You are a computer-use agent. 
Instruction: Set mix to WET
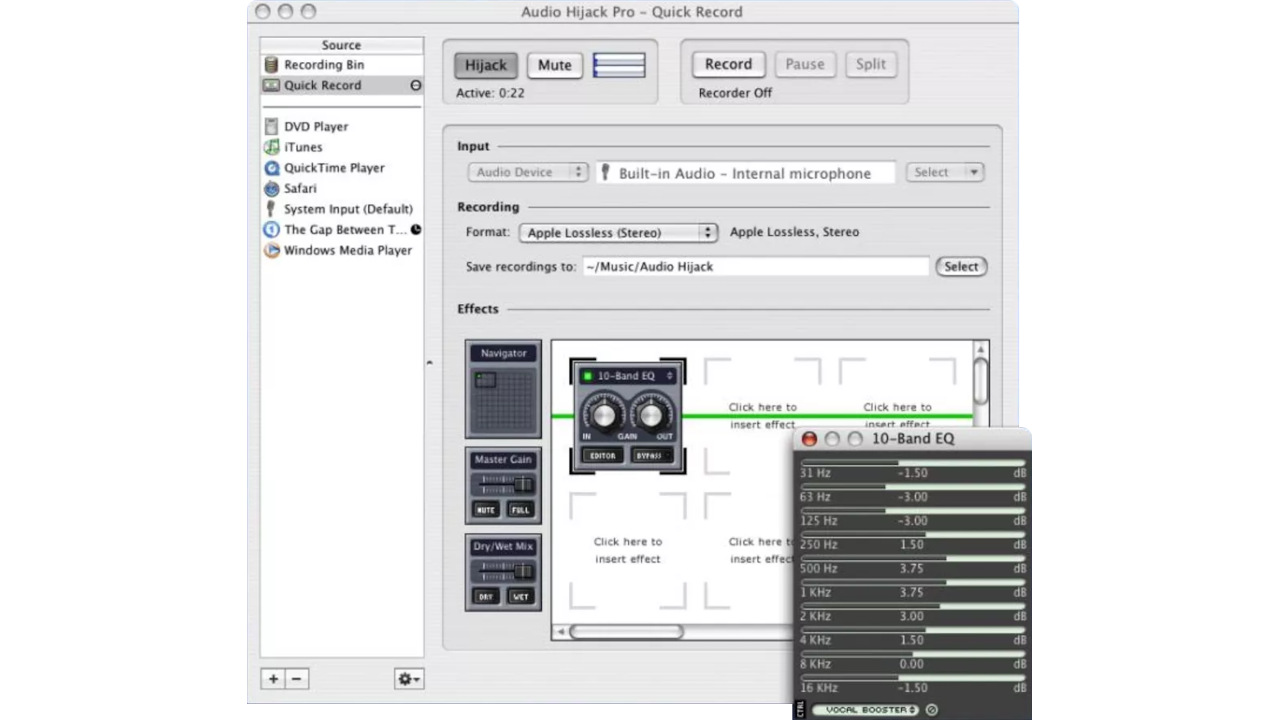click(x=520, y=597)
